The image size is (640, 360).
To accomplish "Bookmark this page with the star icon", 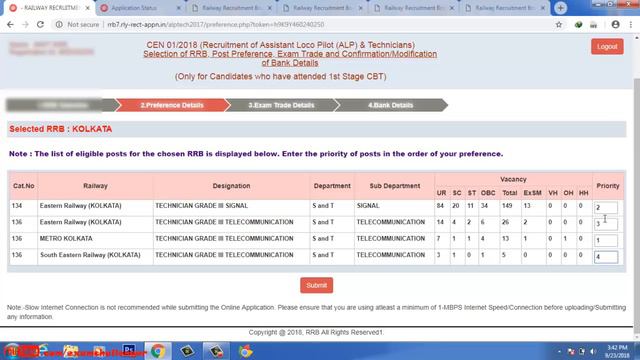I will point(559,24).
